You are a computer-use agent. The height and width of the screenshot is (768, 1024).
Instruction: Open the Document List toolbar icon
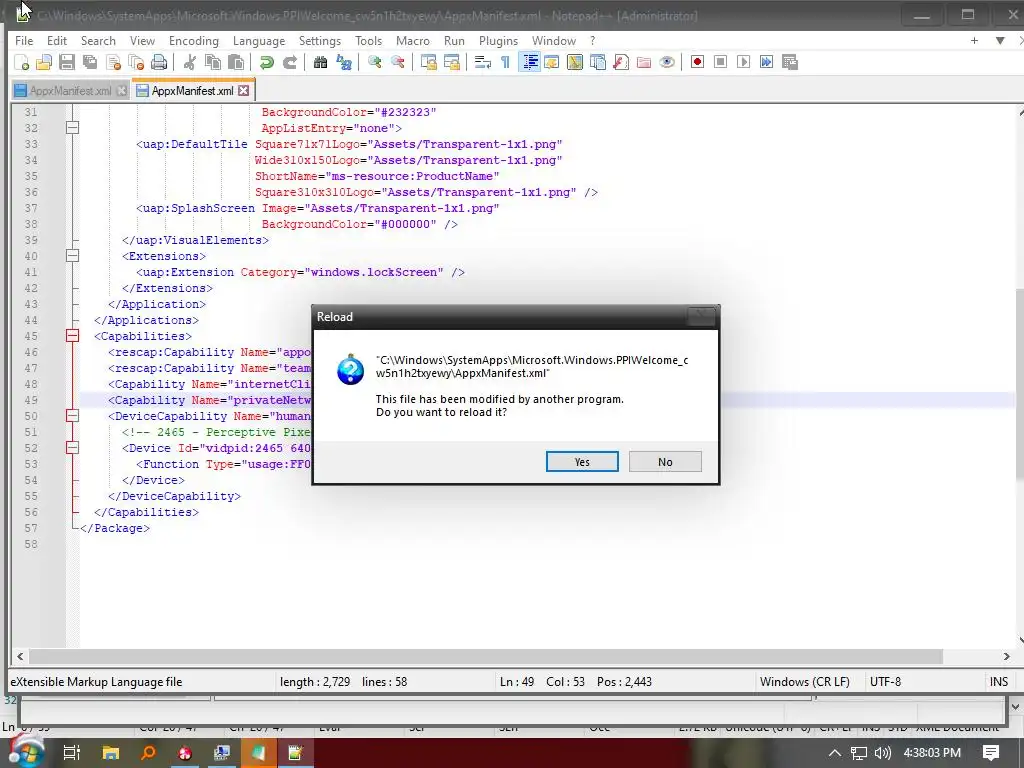(x=598, y=62)
